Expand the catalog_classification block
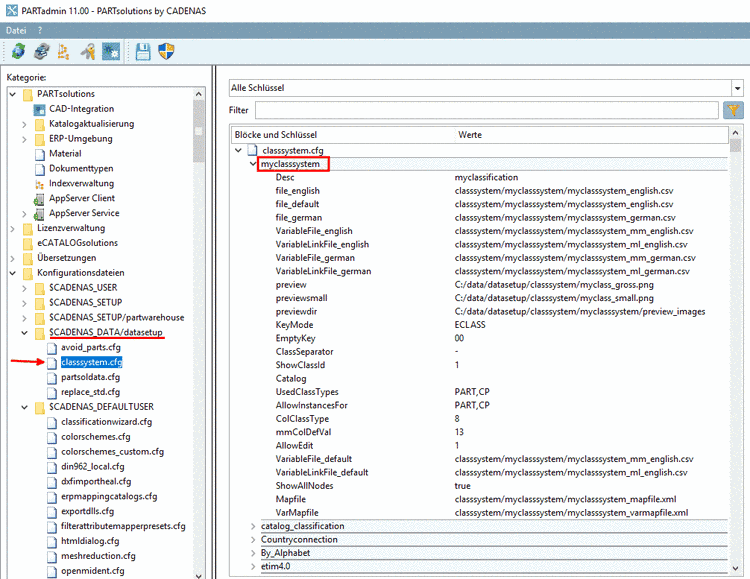 point(253,526)
